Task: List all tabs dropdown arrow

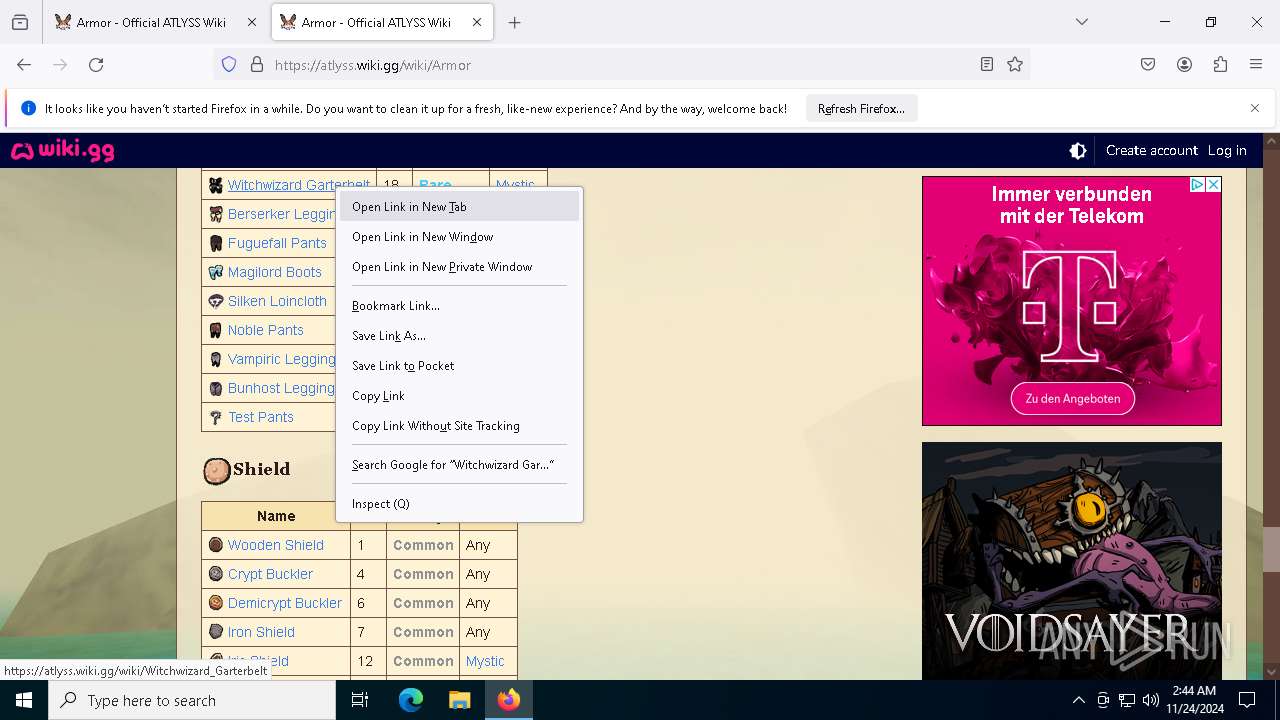Action: click(1081, 22)
